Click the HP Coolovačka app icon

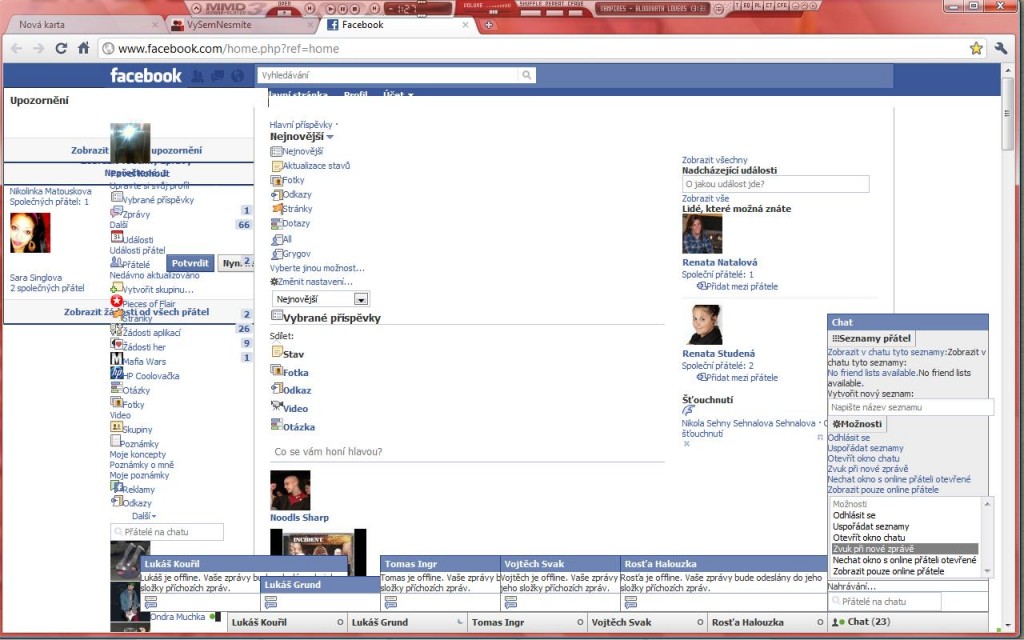coord(116,374)
